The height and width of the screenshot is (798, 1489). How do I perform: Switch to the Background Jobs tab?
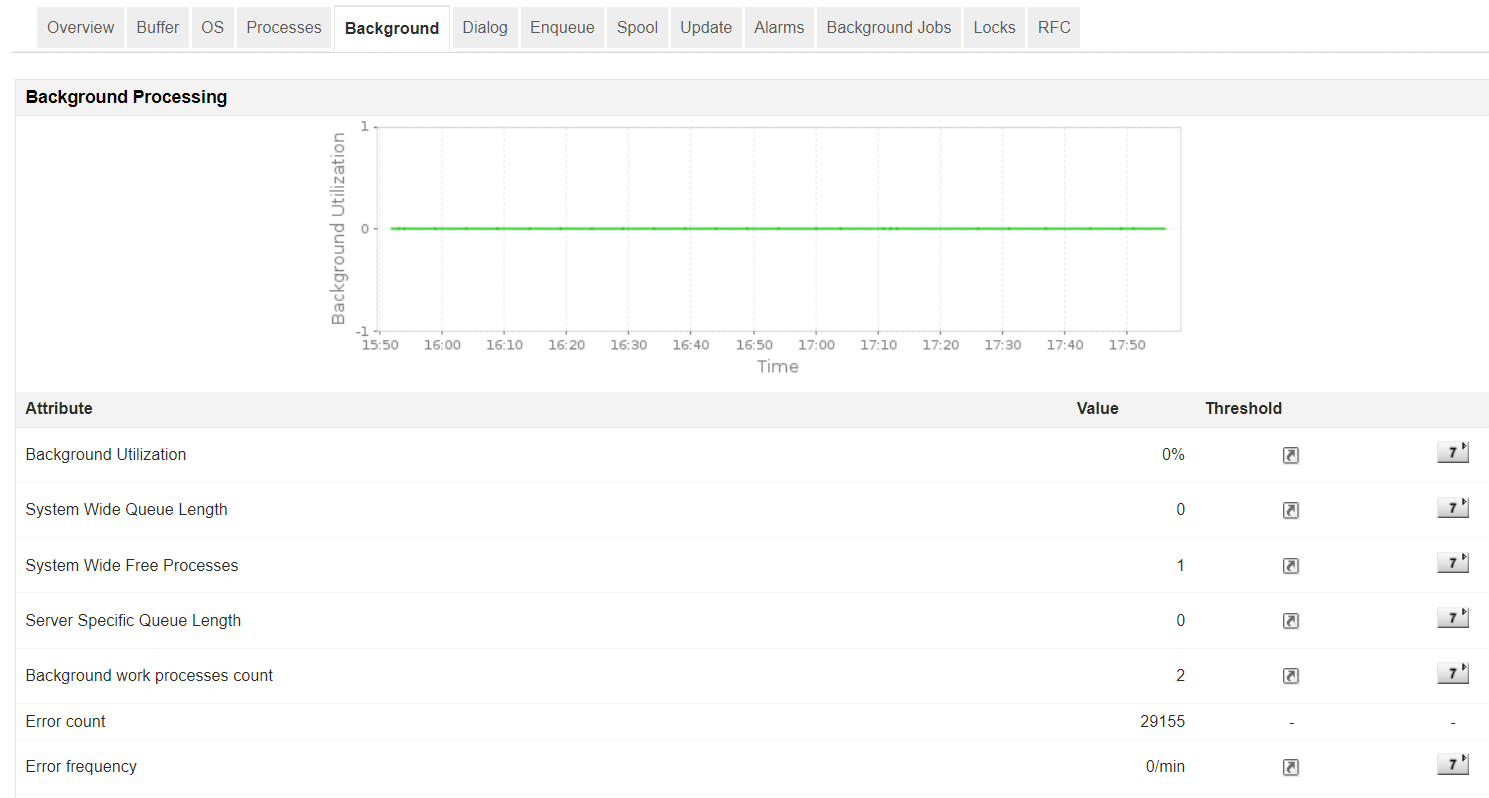888,27
